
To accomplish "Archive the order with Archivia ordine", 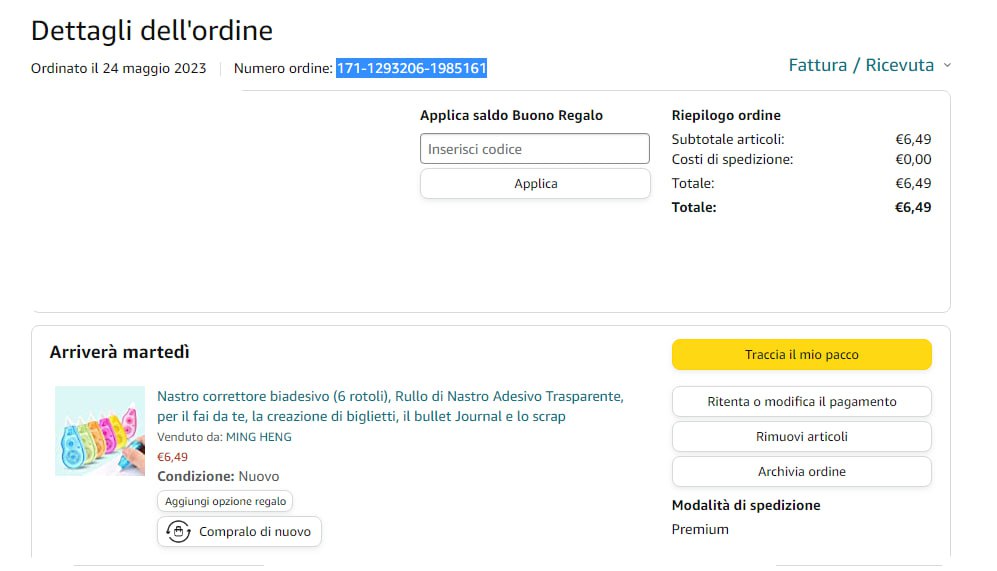I will 801,472.
